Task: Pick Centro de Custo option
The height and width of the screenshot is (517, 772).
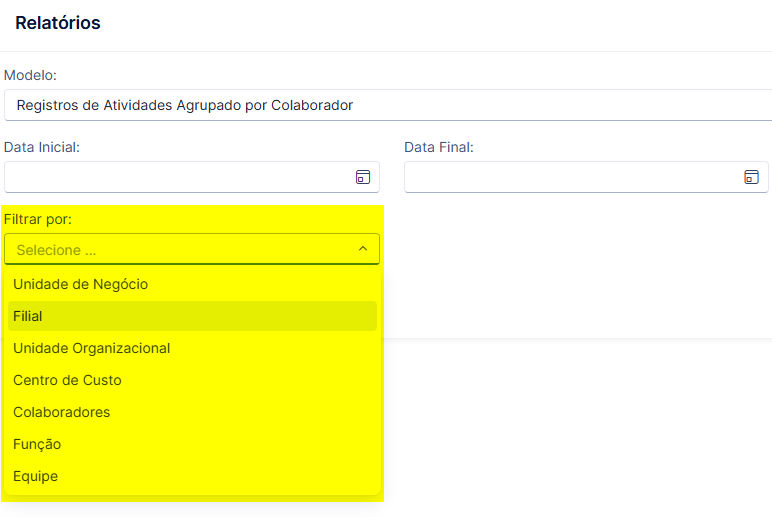Action: tap(193, 380)
